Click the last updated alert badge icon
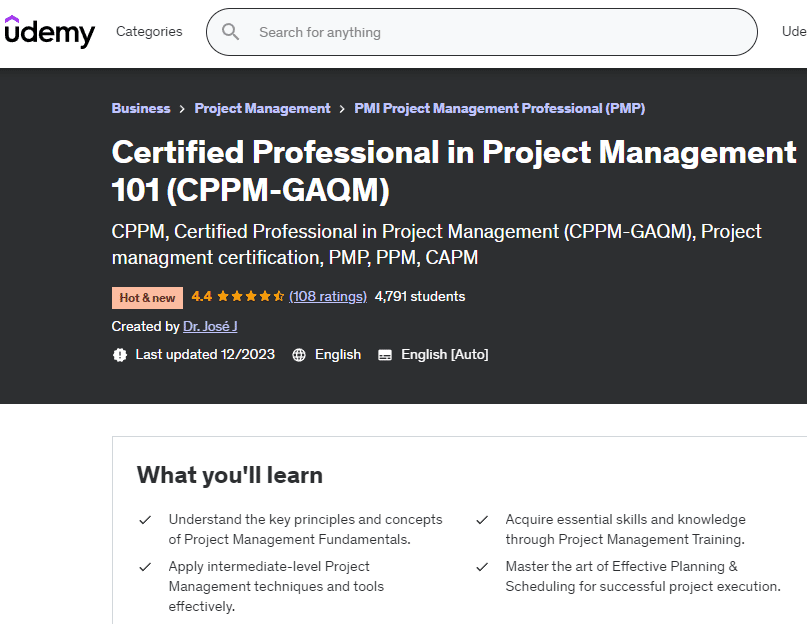 [x=120, y=354]
